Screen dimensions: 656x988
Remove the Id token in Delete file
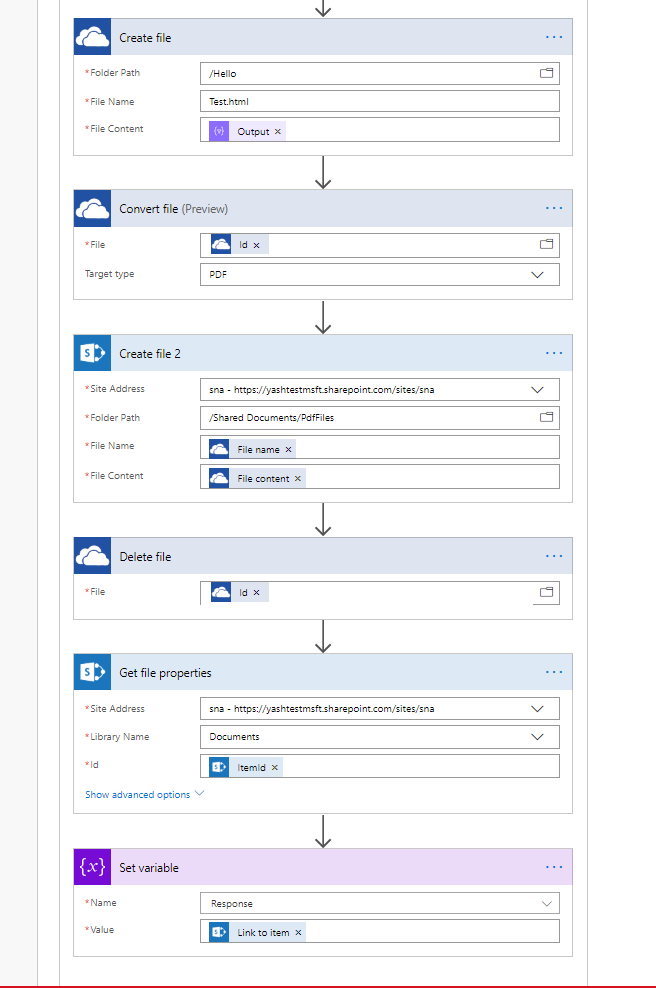(x=256, y=592)
